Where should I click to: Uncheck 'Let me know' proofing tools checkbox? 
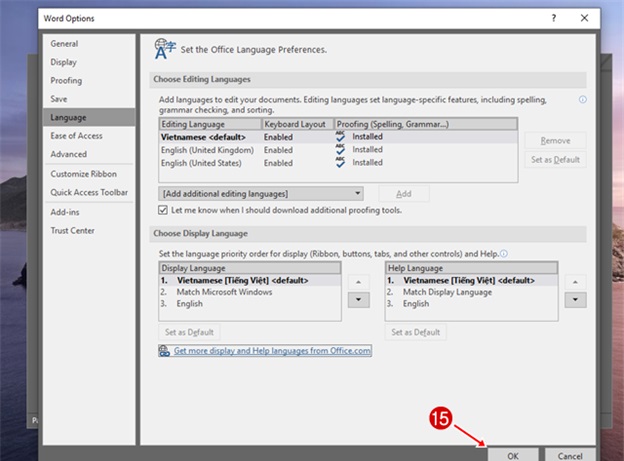point(164,211)
